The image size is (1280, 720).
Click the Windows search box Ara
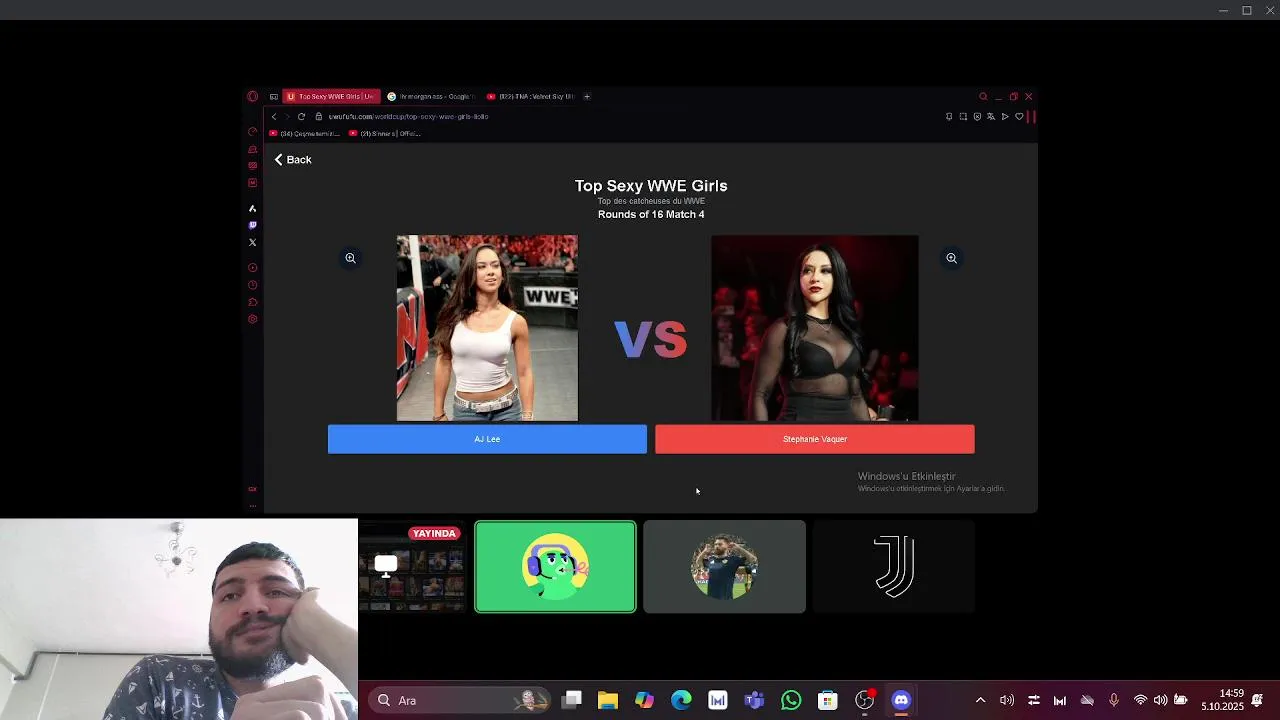[460, 700]
